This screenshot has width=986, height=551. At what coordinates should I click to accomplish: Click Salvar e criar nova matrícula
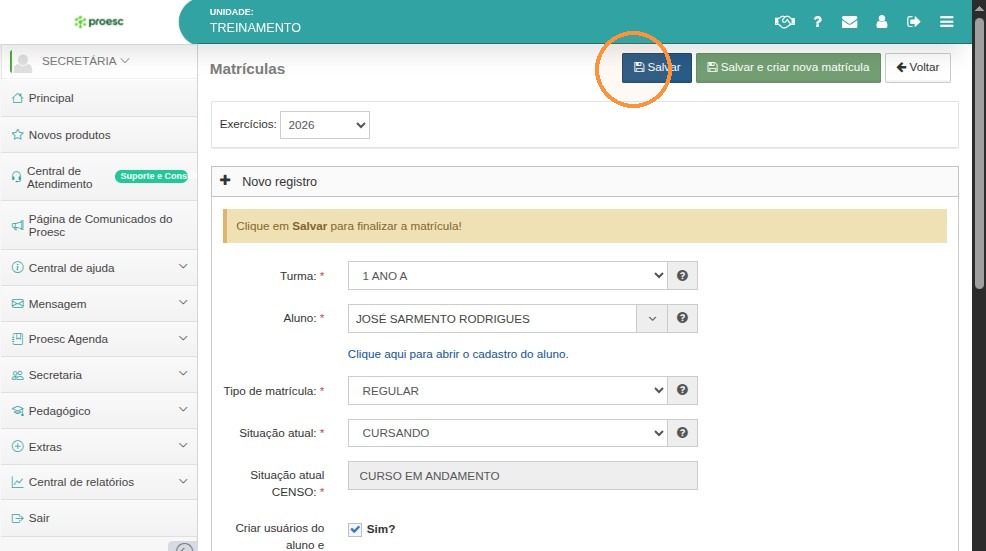click(x=788, y=67)
